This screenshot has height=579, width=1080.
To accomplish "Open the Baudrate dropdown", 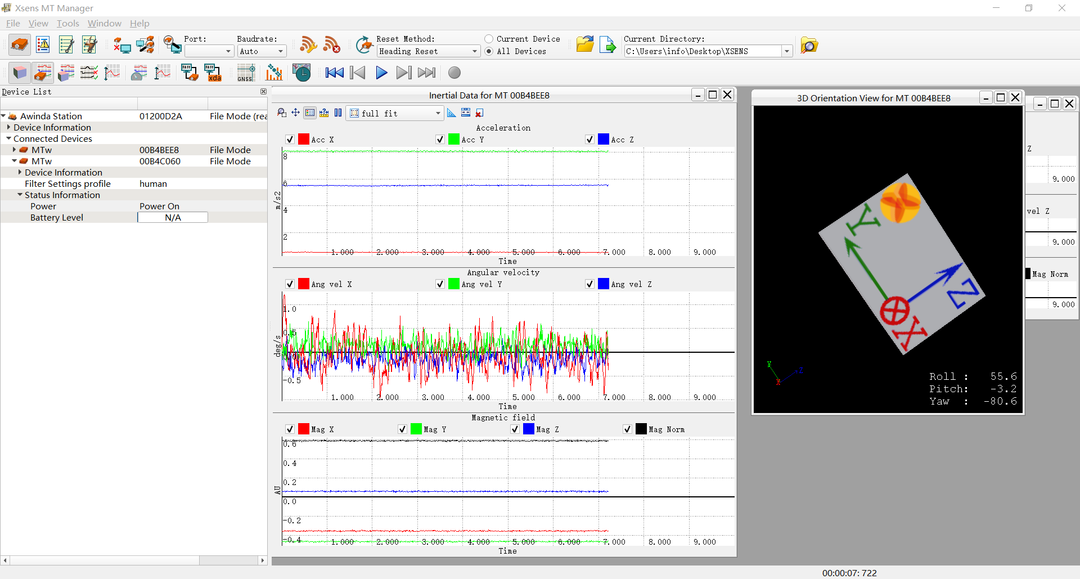I will click(x=261, y=51).
